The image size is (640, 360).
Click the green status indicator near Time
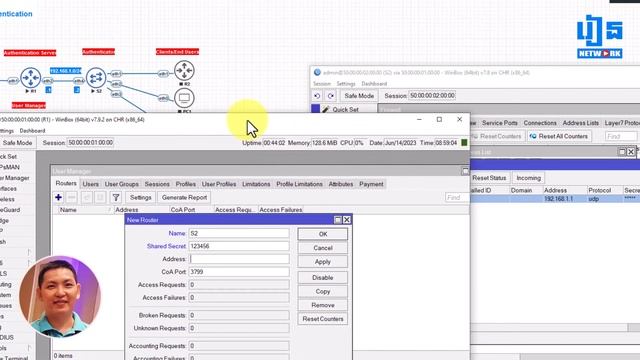(464, 143)
